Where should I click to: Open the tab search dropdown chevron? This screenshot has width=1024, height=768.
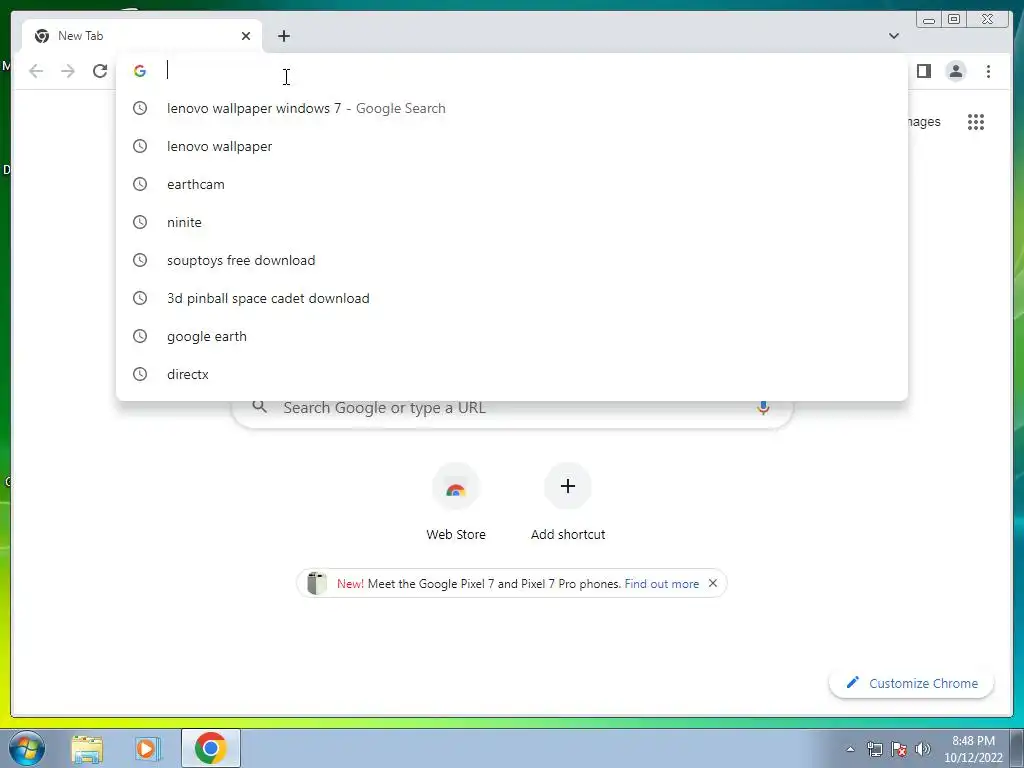coord(893,36)
